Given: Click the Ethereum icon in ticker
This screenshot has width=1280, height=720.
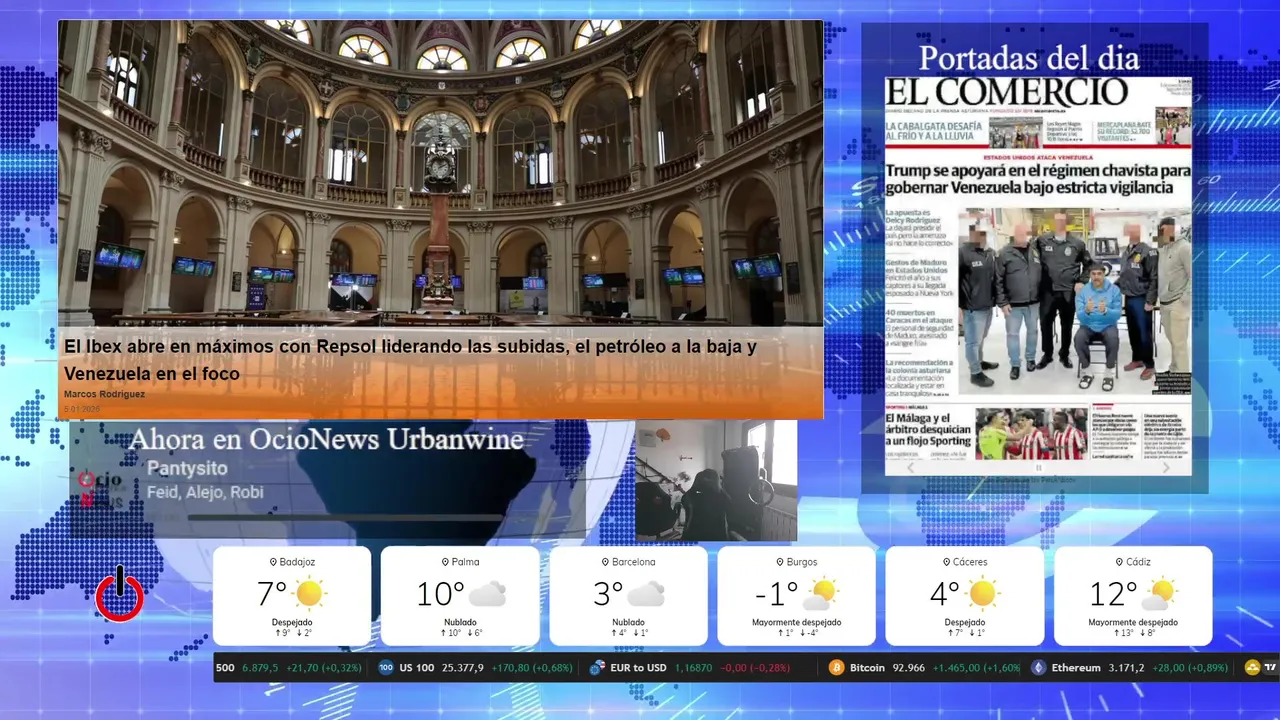Looking at the screenshot, I should click(x=1039, y=667).
